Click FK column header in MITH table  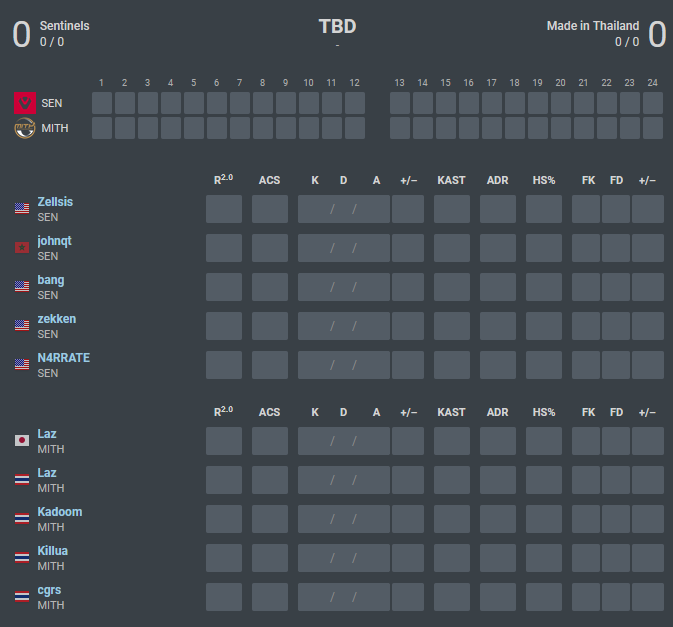(588, 412)
